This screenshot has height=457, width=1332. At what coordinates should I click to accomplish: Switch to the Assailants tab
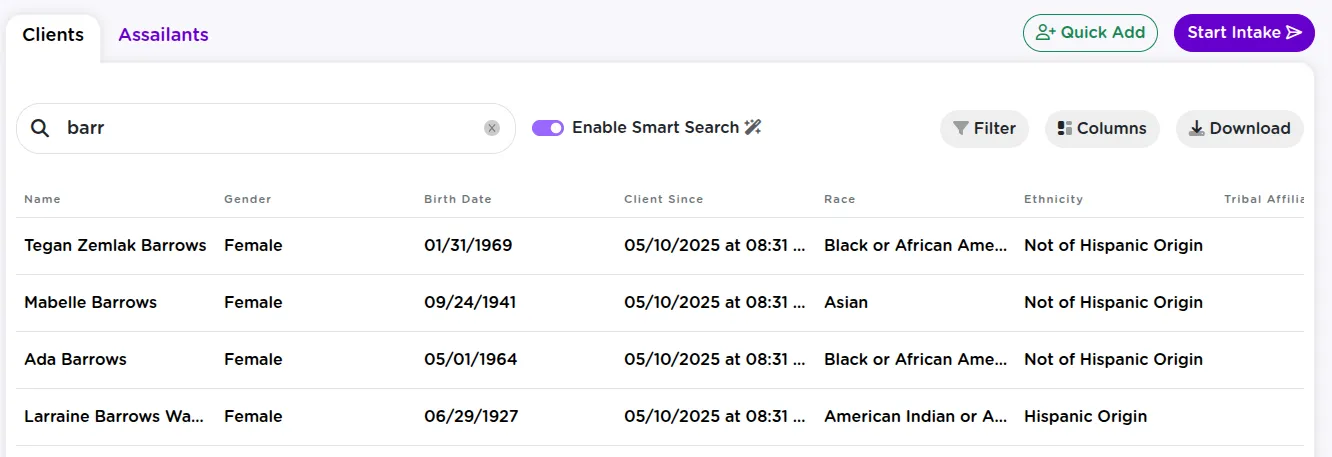(x=163, y=34)
